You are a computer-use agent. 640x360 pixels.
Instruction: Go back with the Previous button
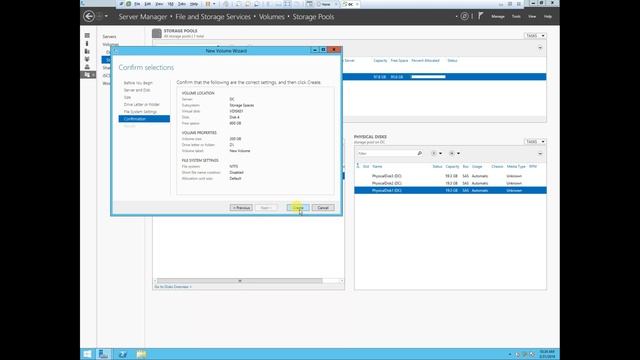click(x=241, y=208)
